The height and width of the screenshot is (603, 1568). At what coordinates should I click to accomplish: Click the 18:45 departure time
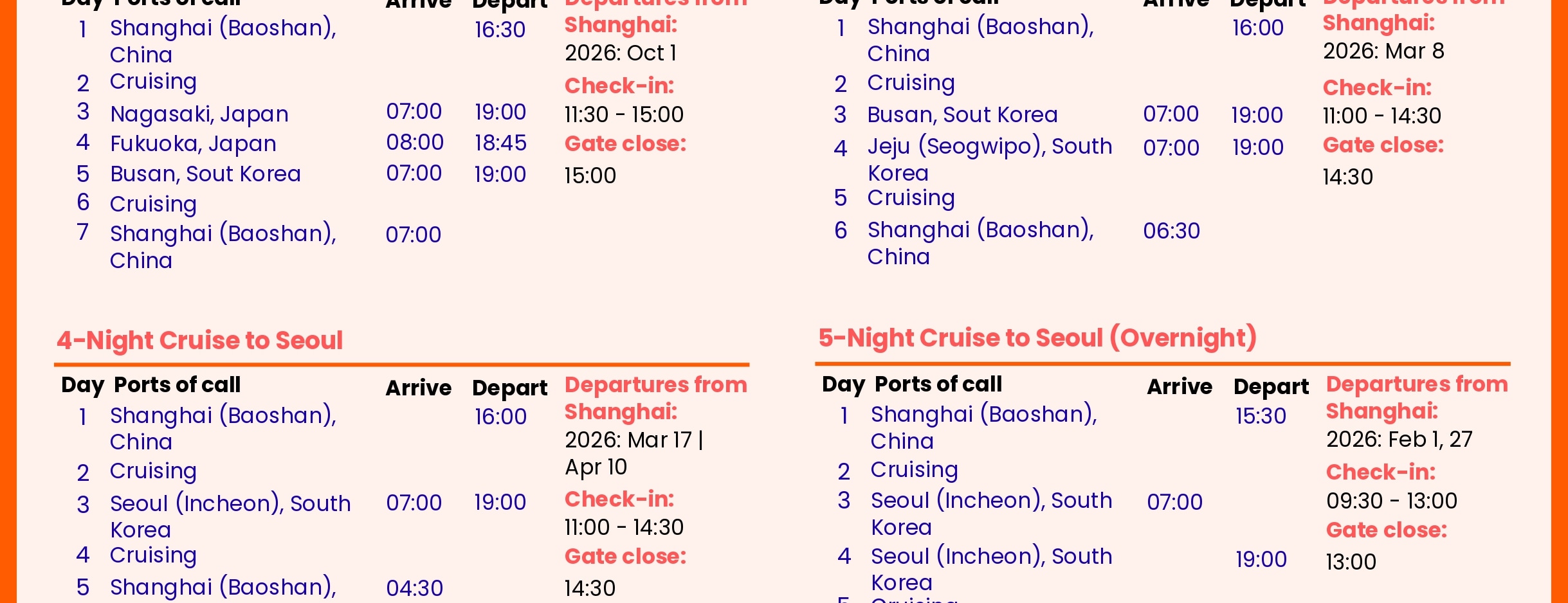(500, 143)
